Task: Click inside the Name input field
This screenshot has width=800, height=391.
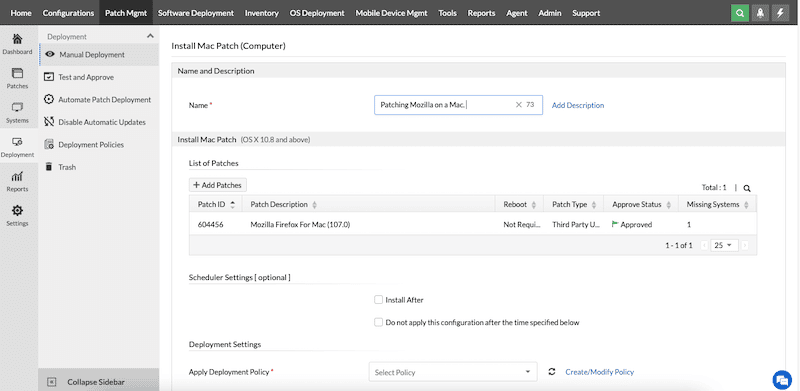Action: tap(458, 105)
